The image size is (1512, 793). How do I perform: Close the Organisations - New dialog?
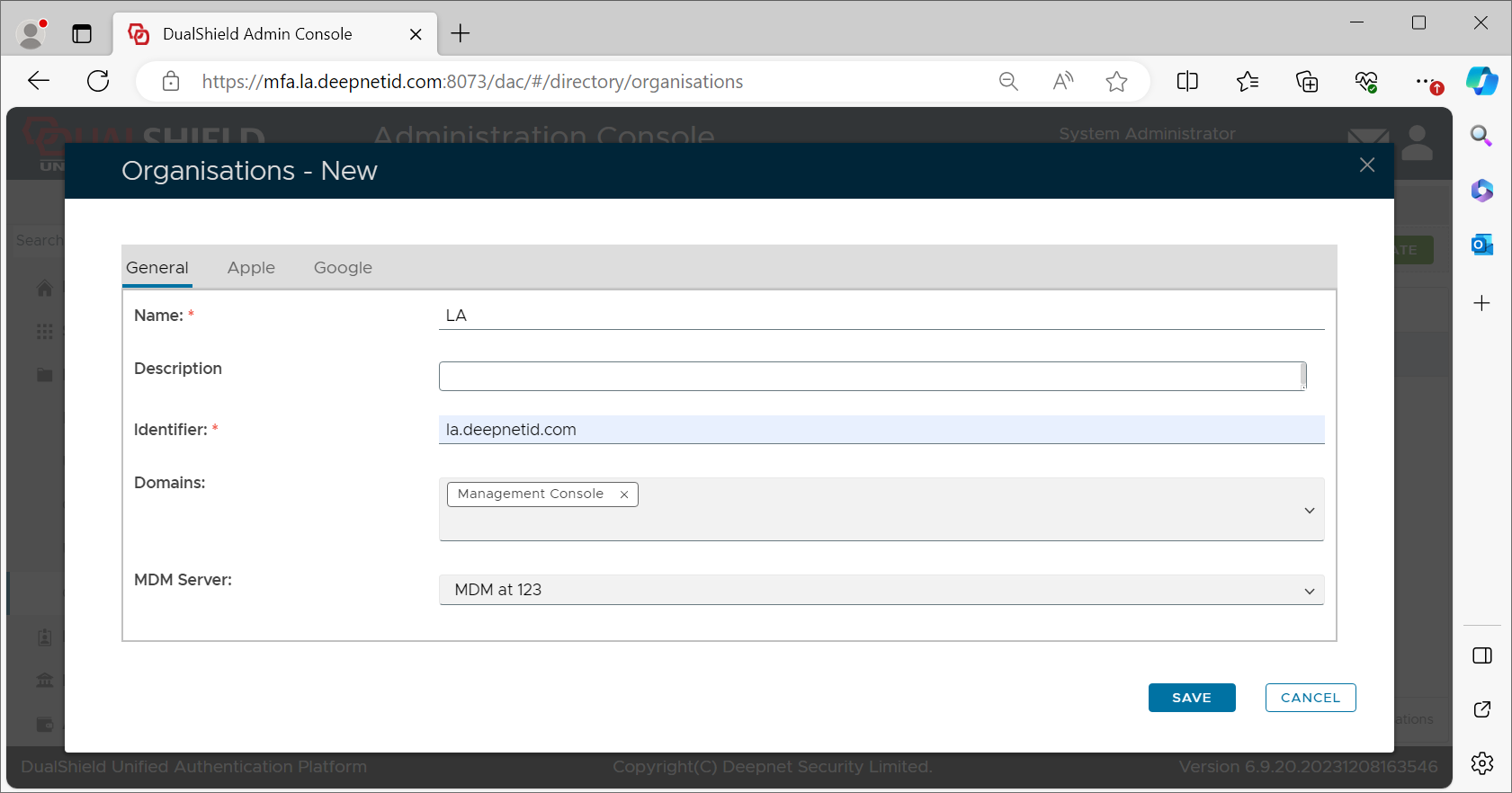click(1366, 165)
